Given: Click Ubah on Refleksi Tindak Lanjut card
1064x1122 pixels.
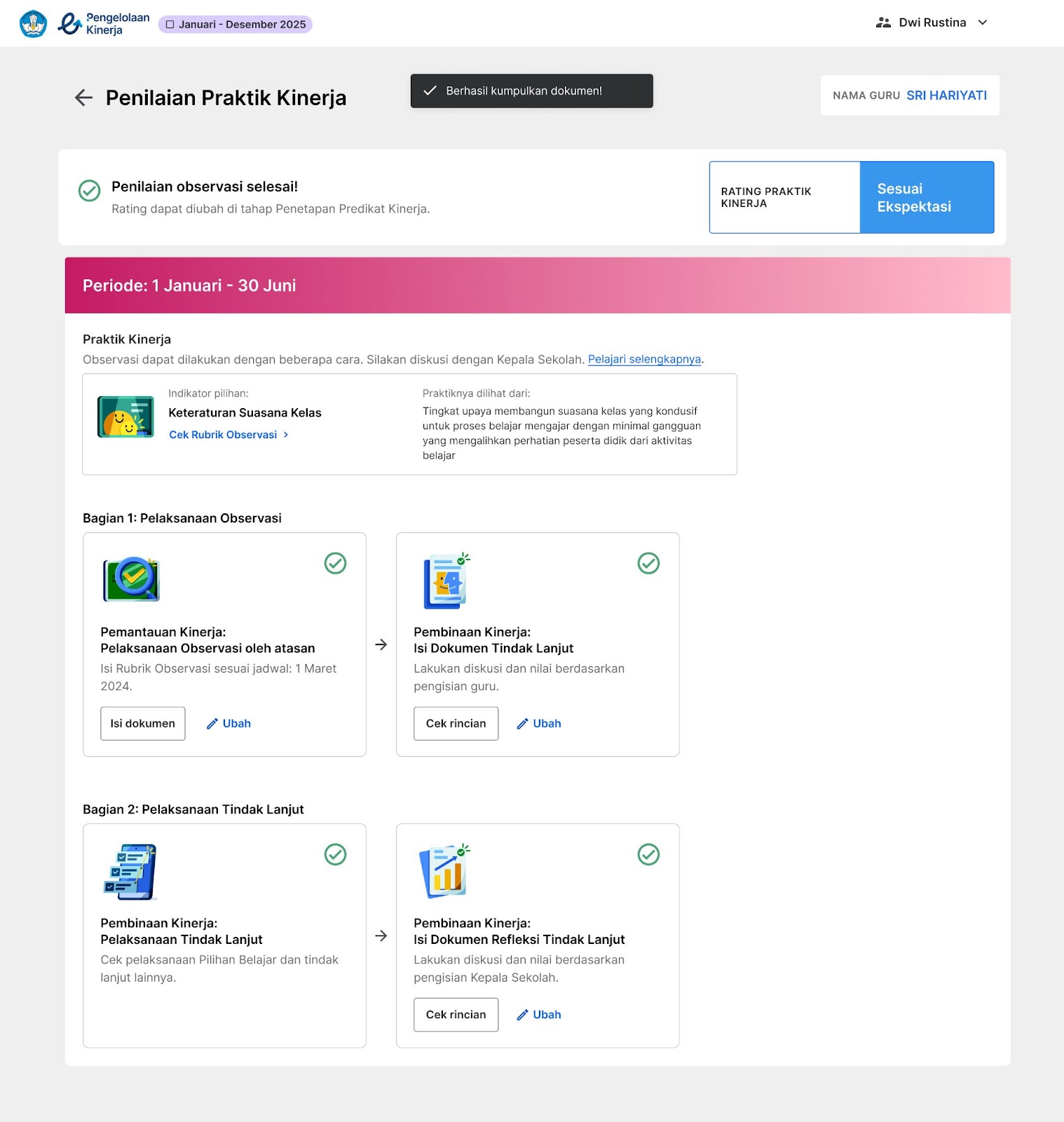Looking at the screenshot, I should click(x=547, y=1015).
